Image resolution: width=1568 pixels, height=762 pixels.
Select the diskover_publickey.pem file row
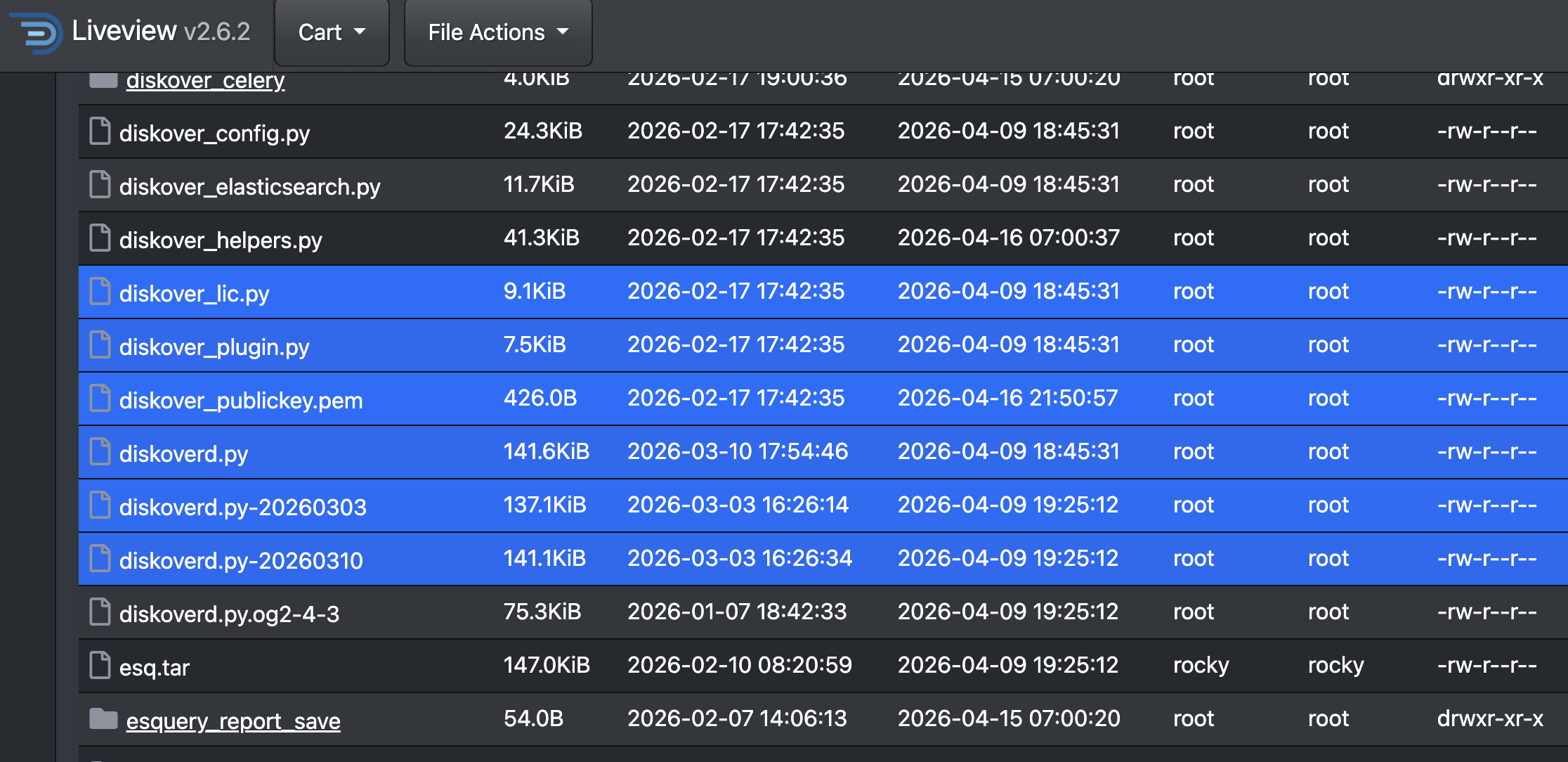tap(823, 399)
